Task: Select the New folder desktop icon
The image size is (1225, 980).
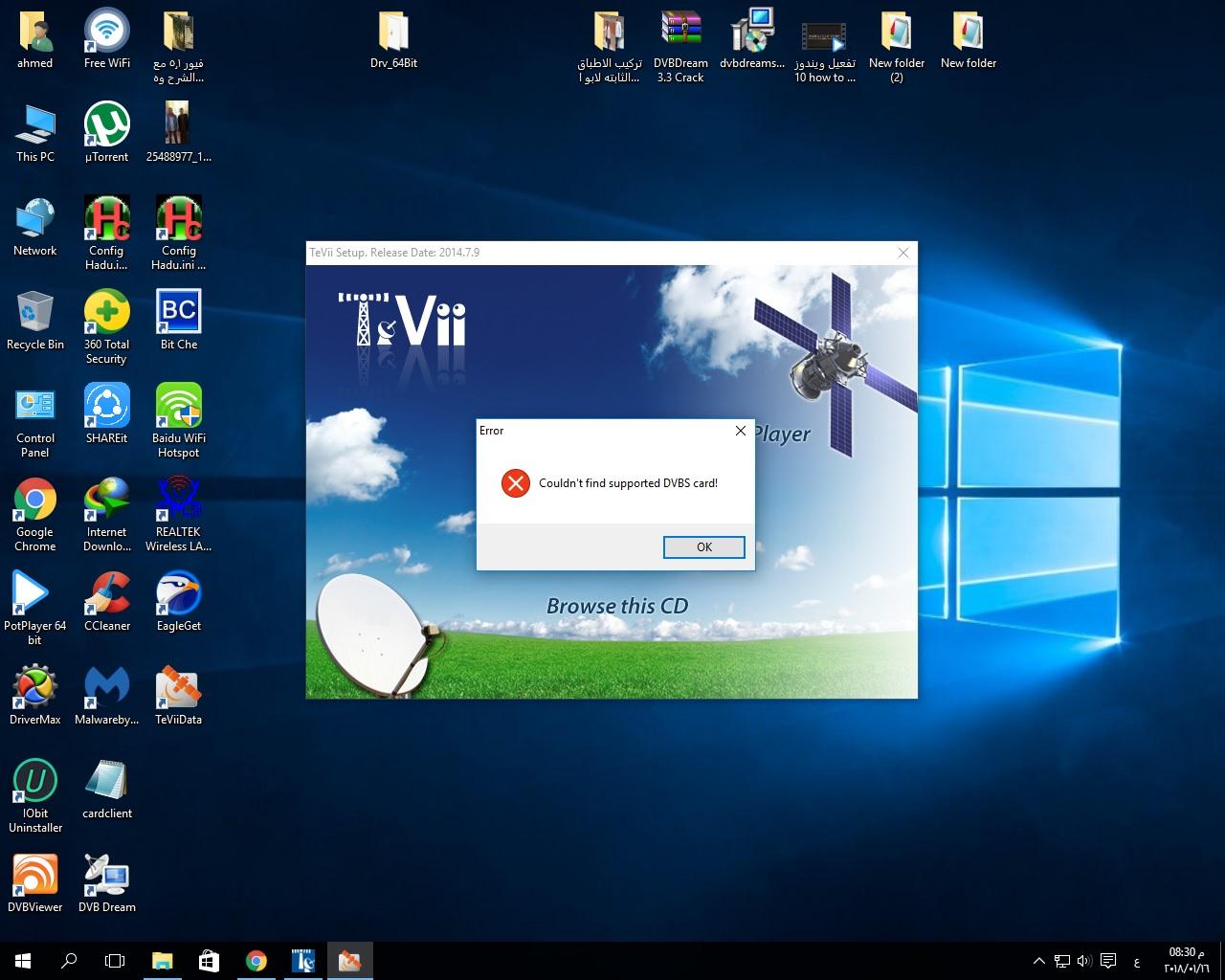Action: click(x=969, y=41)
